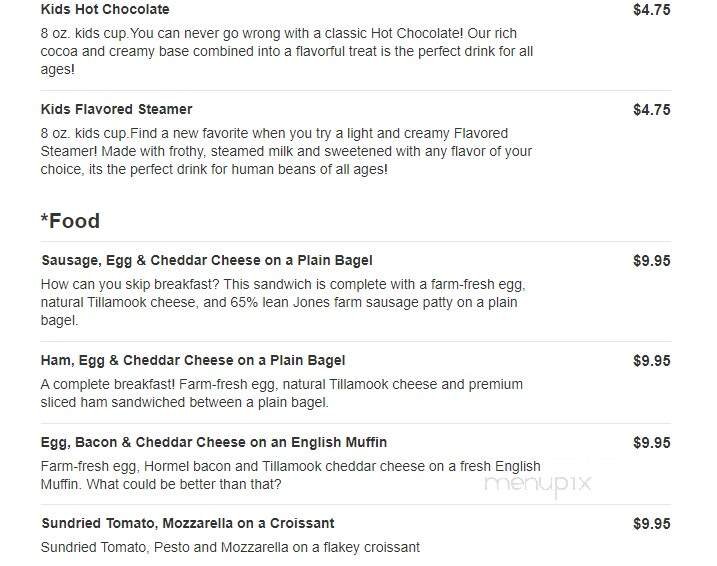Click the flakey croissant description line
The image size is (717, 566).
230,547
